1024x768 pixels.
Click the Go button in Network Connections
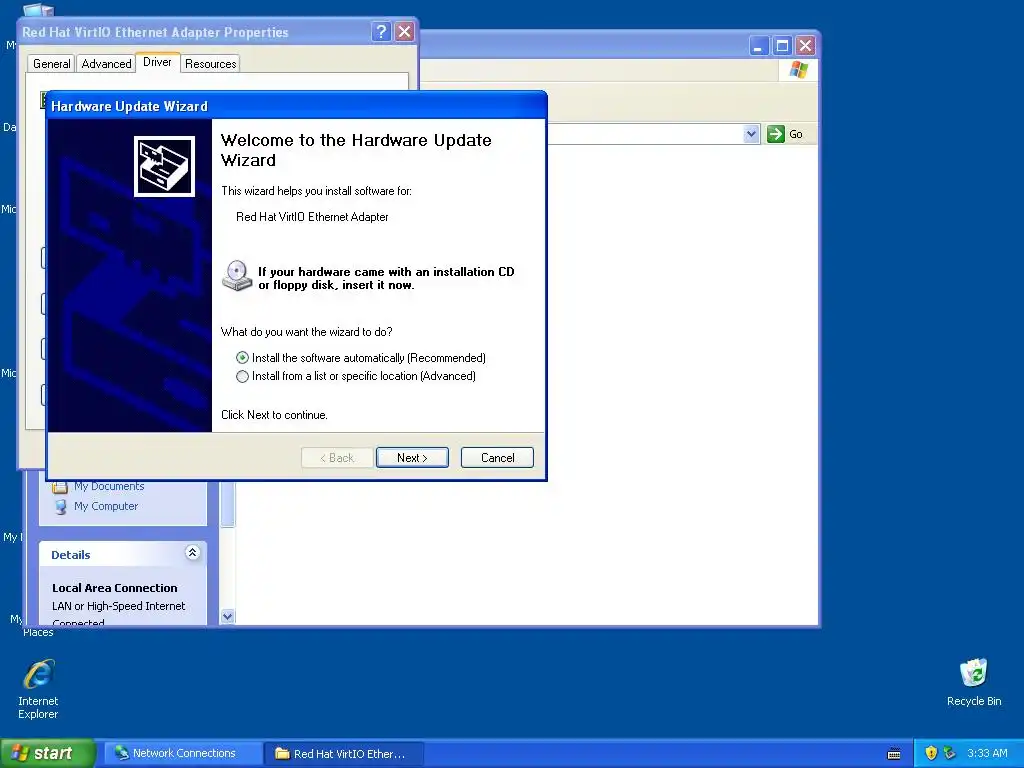click(785, 134)
